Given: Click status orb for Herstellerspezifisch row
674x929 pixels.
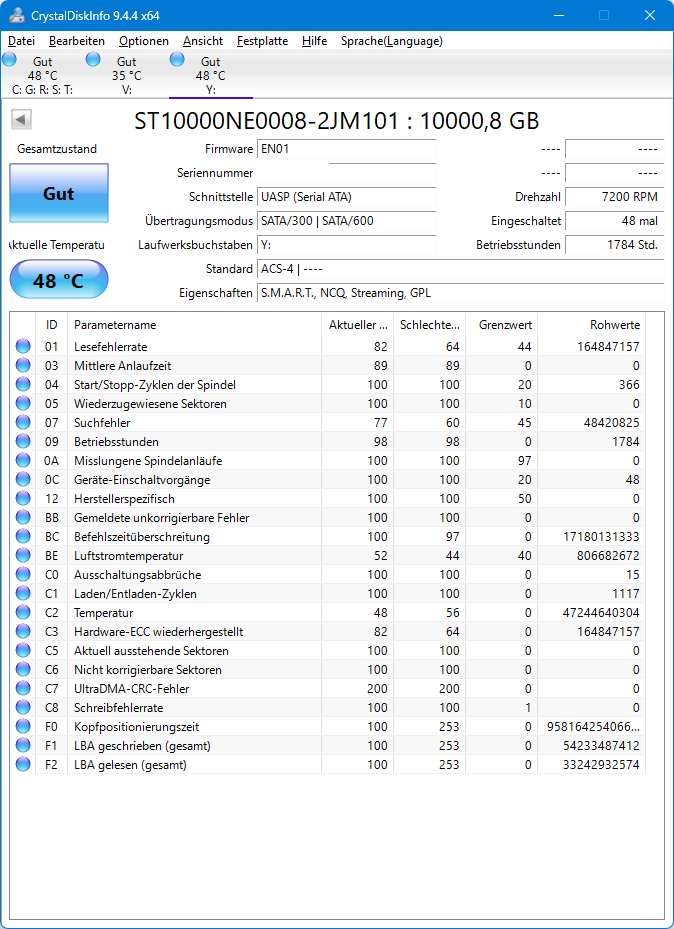Looking at the screenshot, I should click(23, 499).
